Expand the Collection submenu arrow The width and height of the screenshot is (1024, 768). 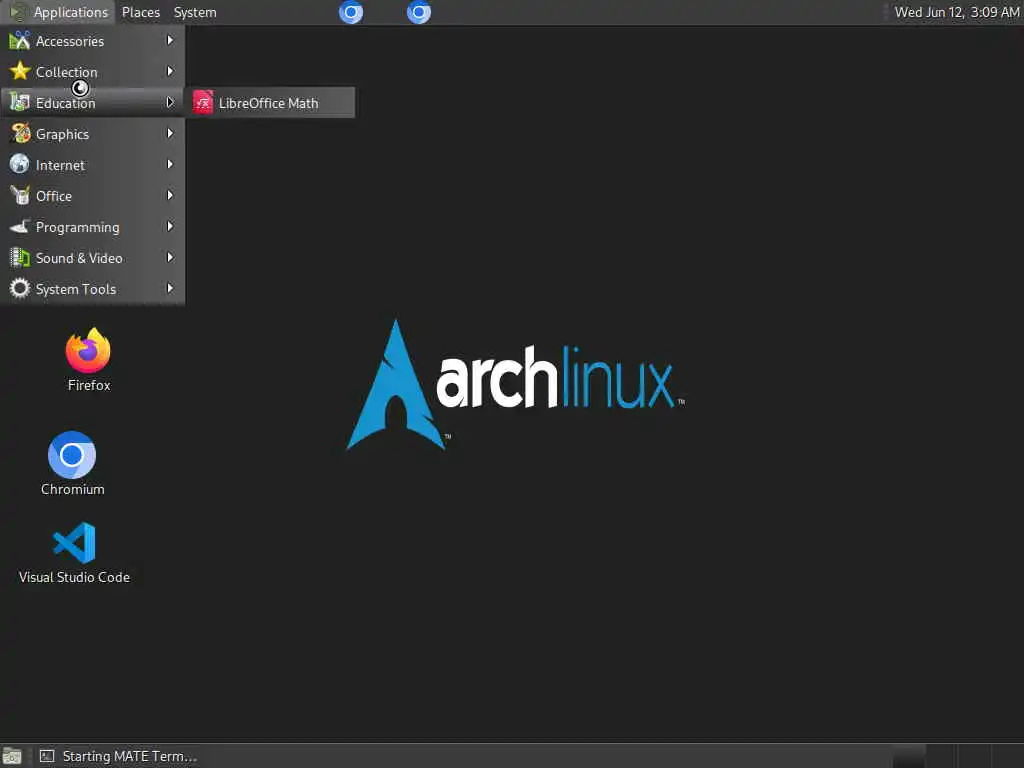(x=170, y=71)
